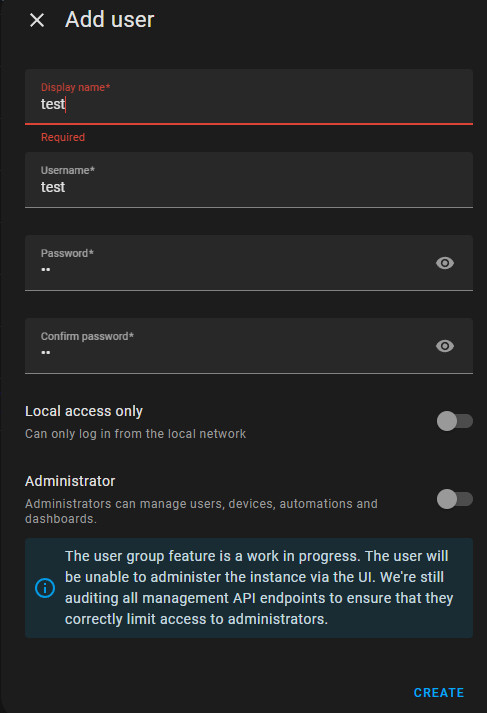Enable the Local access only switch
Viewport: 487px width, 713px height.
click(x=454, y=421)
